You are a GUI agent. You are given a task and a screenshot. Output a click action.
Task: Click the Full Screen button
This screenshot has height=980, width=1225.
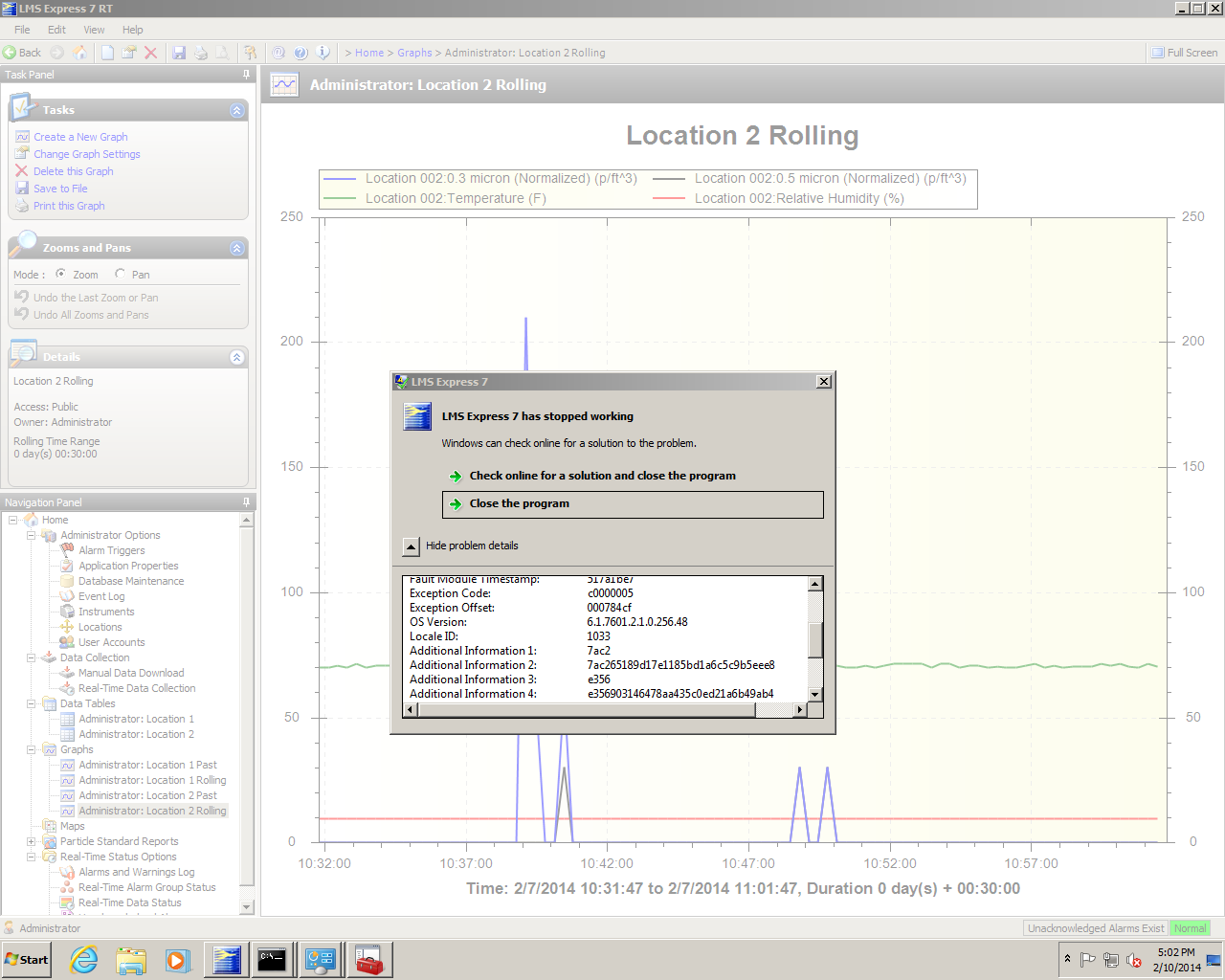pos(1185,53)
